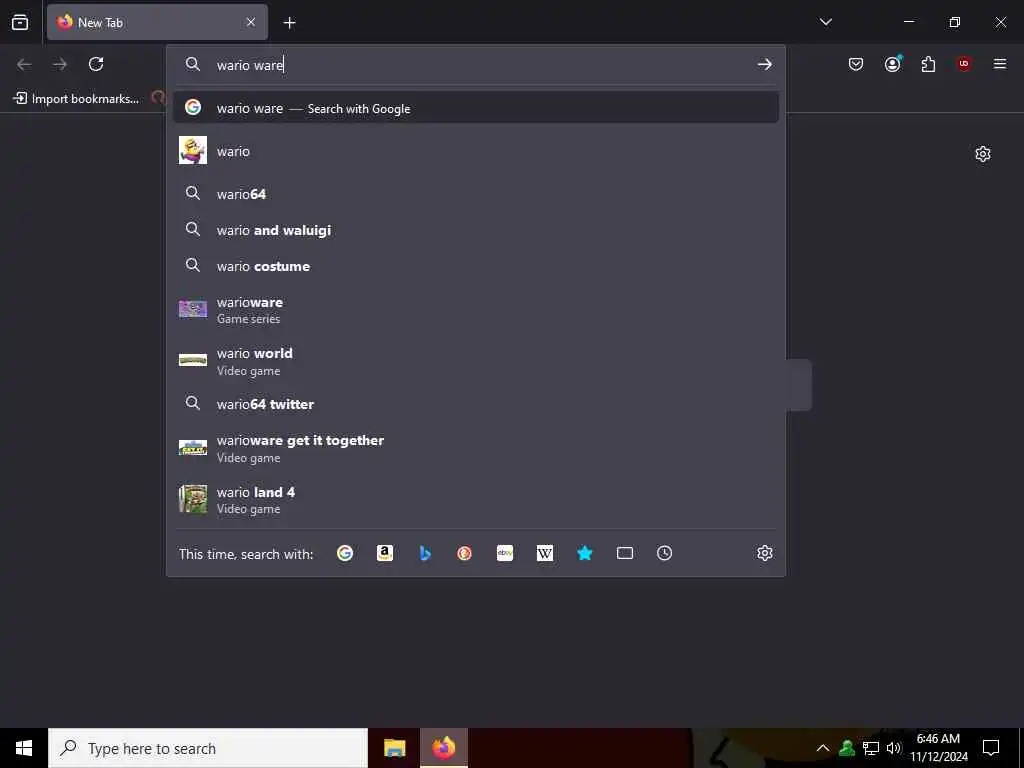Close the New Tab tab
The height and width of the screenshot is (768, 1024).
pyautogui.click(x=251, y=22)
